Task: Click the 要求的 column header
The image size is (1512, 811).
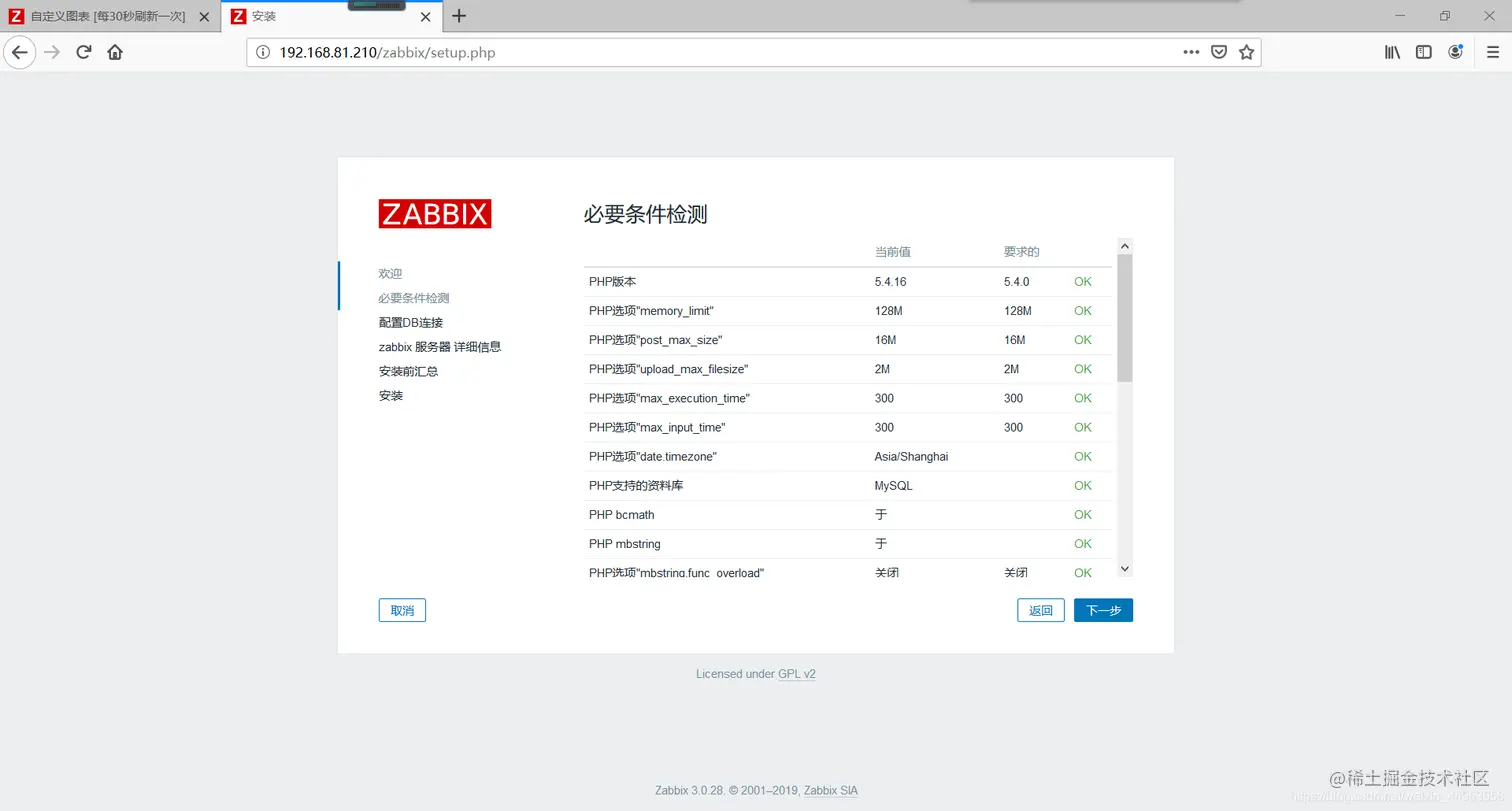Action: click(x=1021, y=252)
